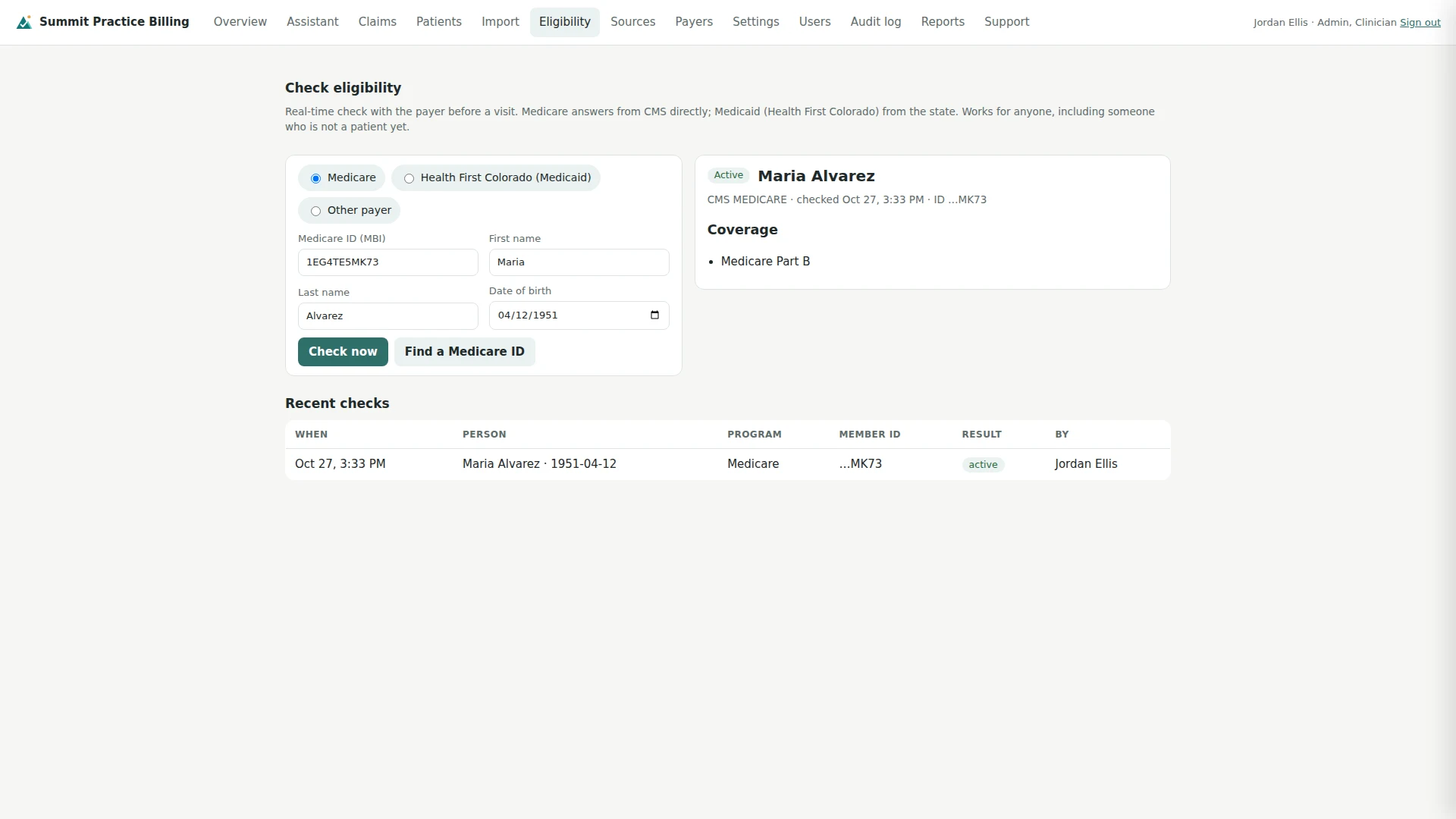The width and height of the screenshot is (1456, 819).
Task: Click the Medicare Part B coverage item
Action: click(765, 262)
